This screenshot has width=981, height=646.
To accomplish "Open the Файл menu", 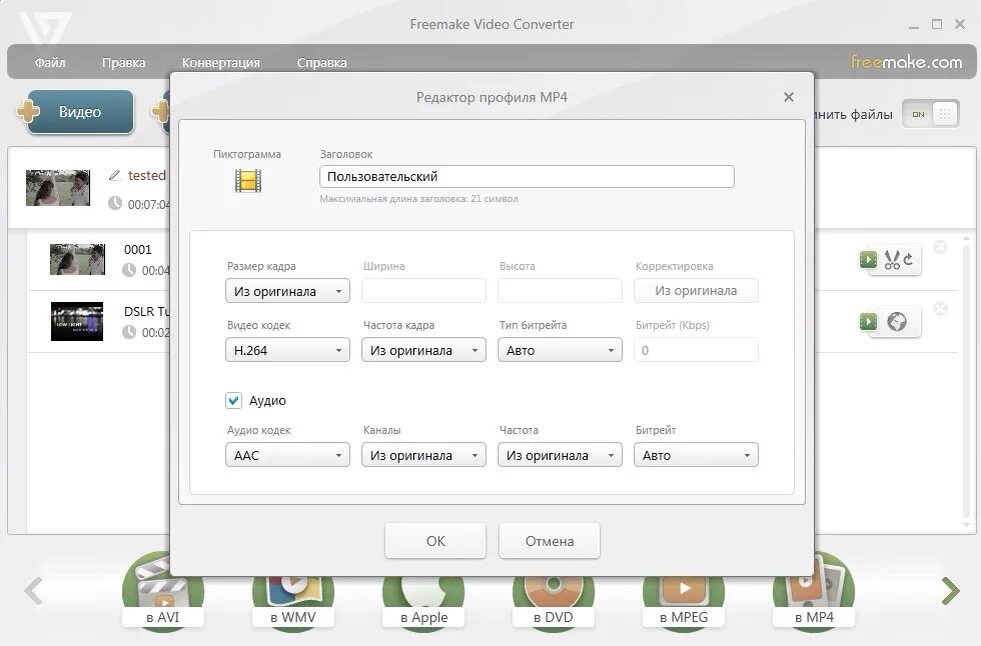I will click(x=50, y=63).
